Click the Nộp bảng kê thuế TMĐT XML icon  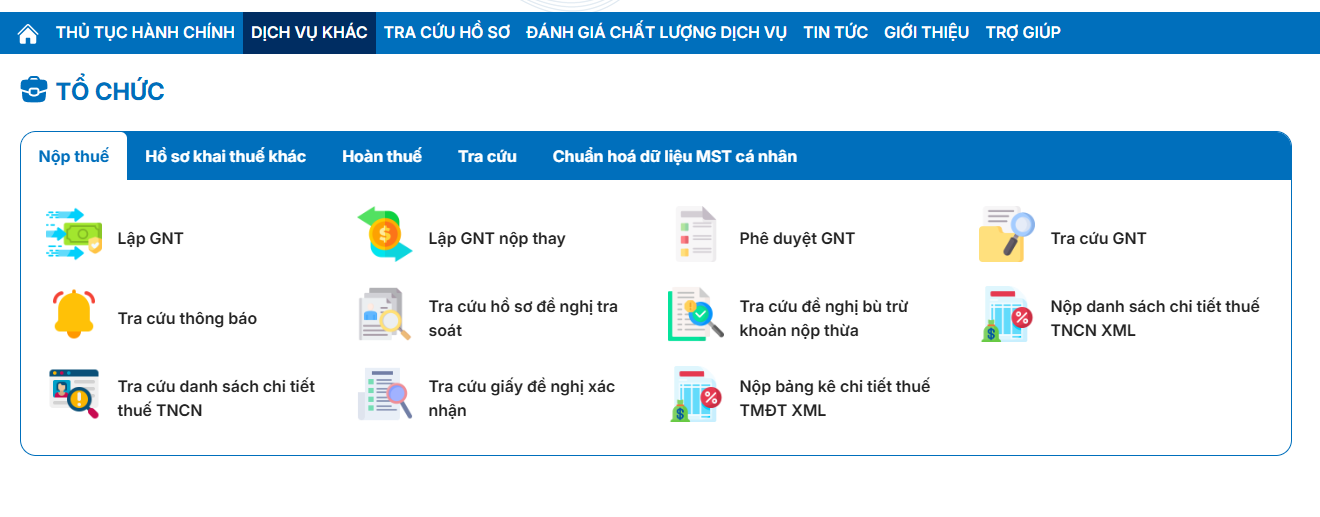tap(696, 395)
